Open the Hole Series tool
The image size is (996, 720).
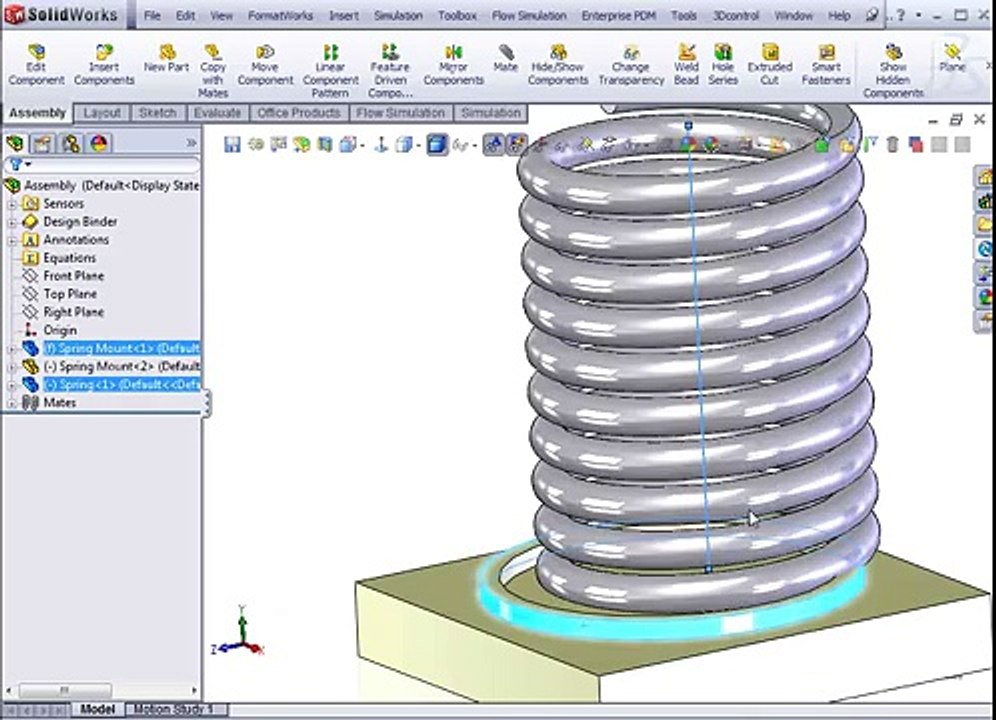(723, 65)
